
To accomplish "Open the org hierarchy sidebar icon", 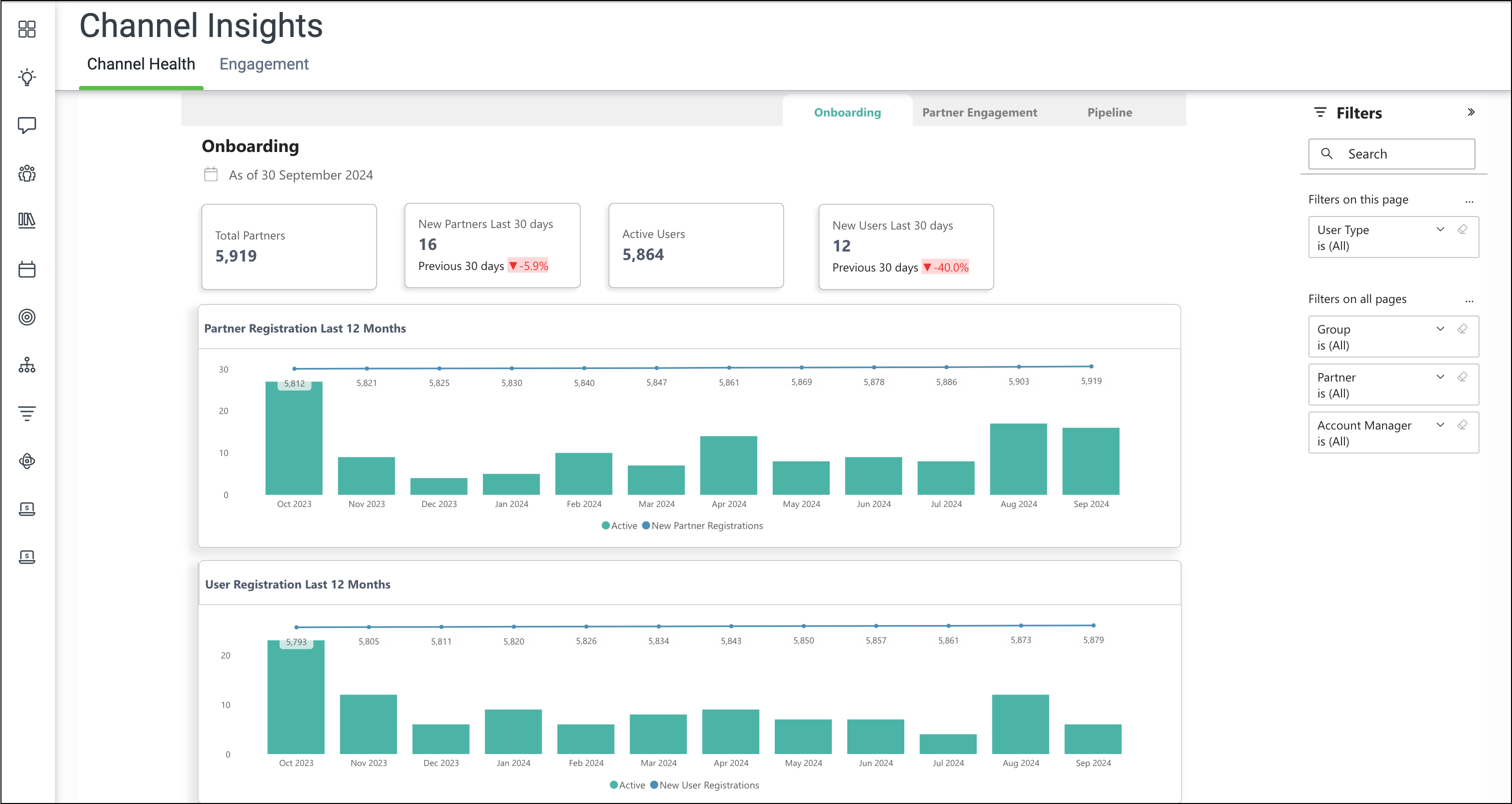I will tap(27, 365).
